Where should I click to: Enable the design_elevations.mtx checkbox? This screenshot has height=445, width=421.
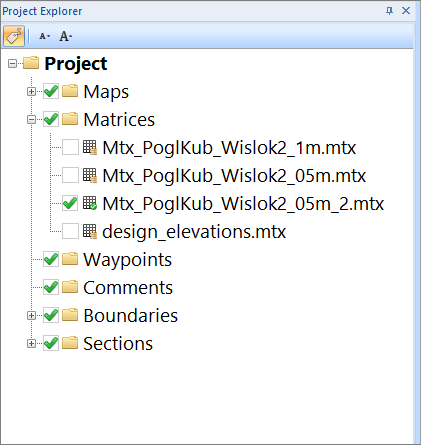[70, 231]
